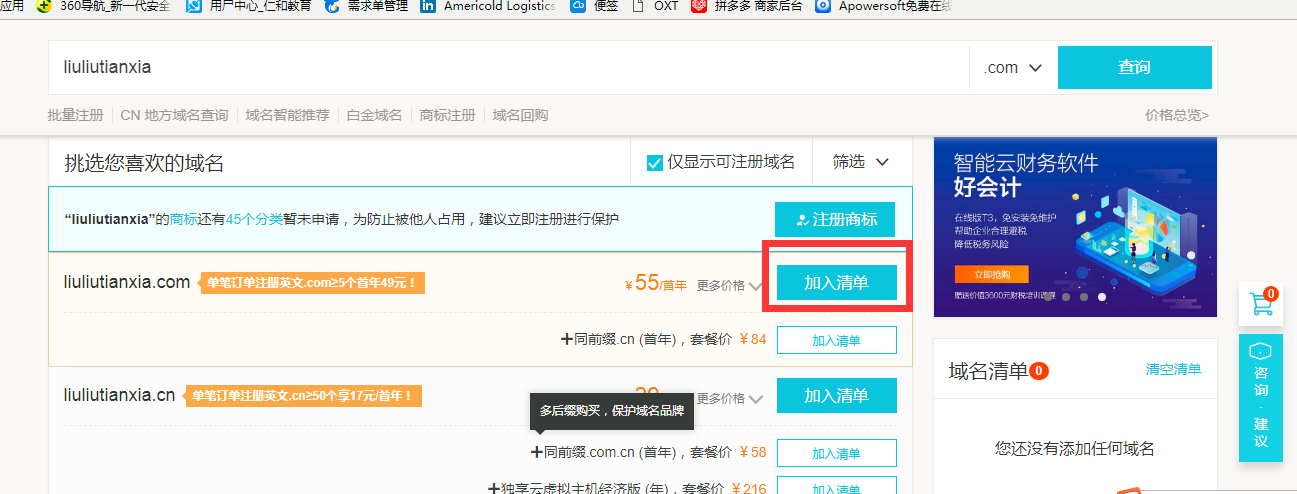Click the domain search input field

(x=508, y=68)
